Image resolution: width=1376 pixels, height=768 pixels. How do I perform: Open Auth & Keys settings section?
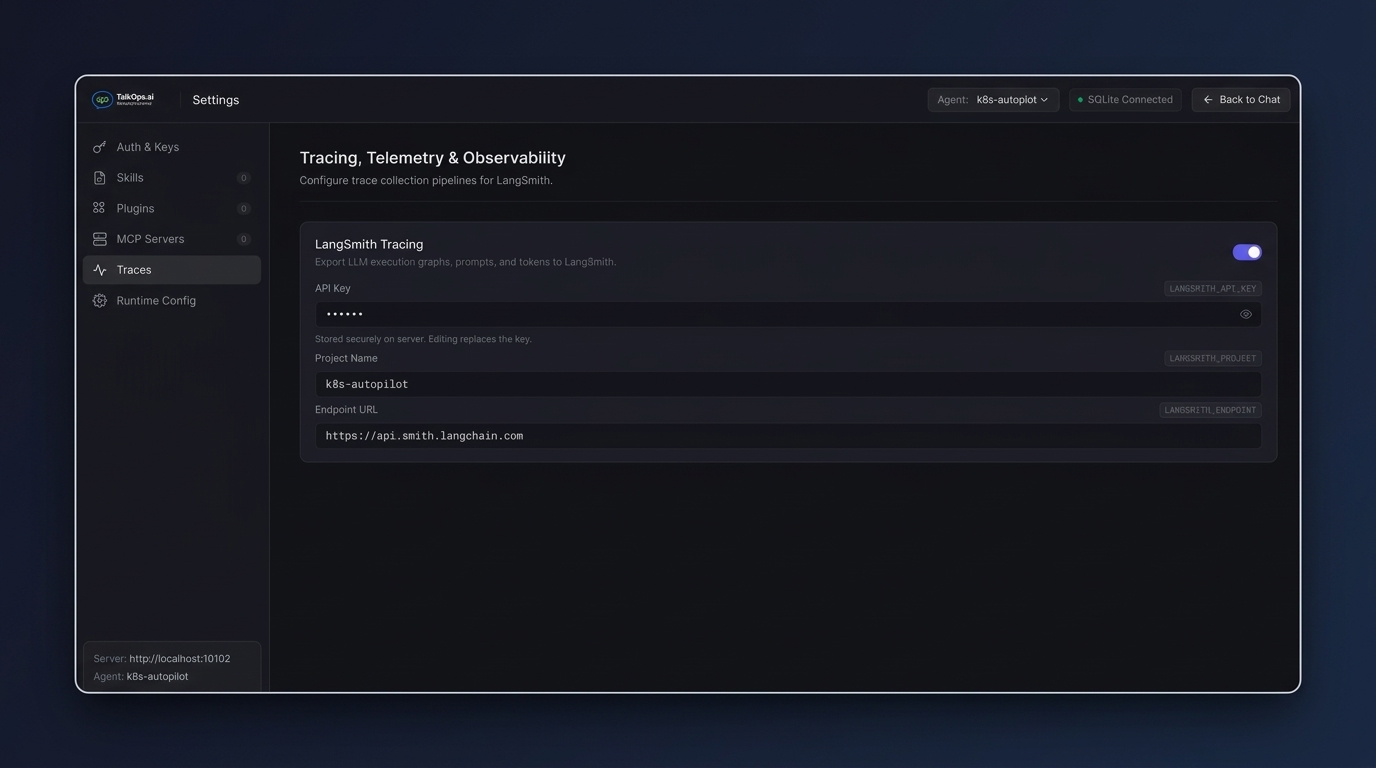click(172, 147)
